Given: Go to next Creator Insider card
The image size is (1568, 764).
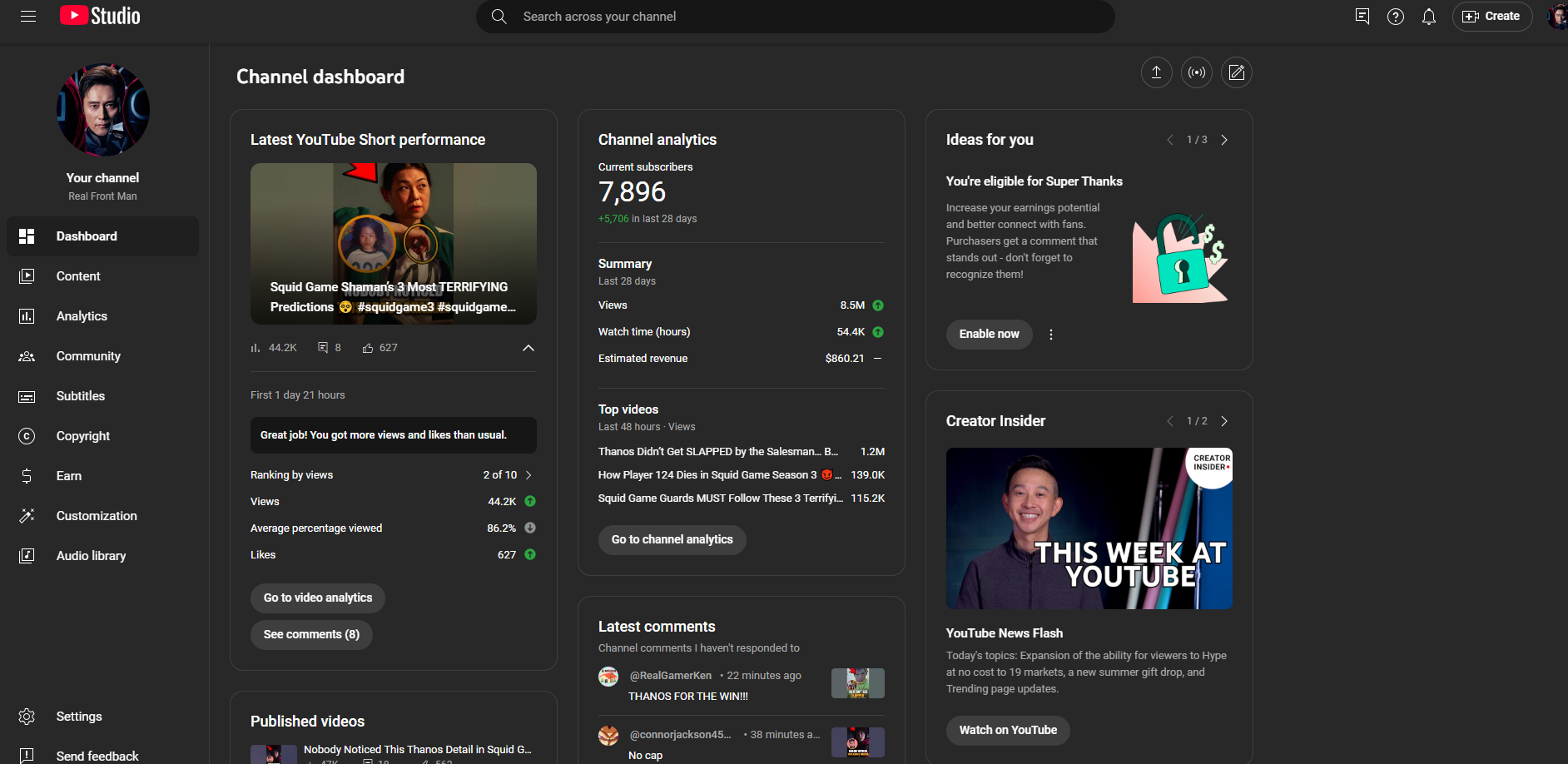Looking at the screenshot, I should (1224, 421).
